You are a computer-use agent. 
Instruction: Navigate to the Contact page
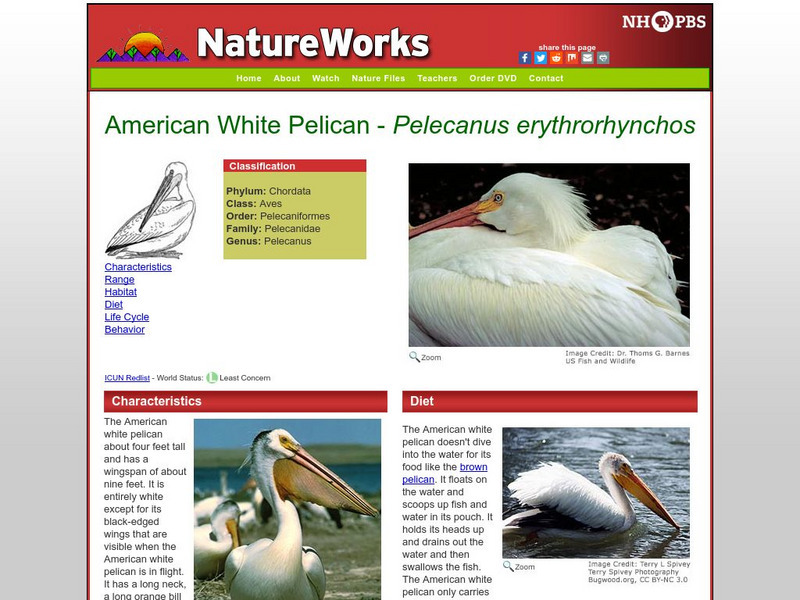(x=546, y=77)
